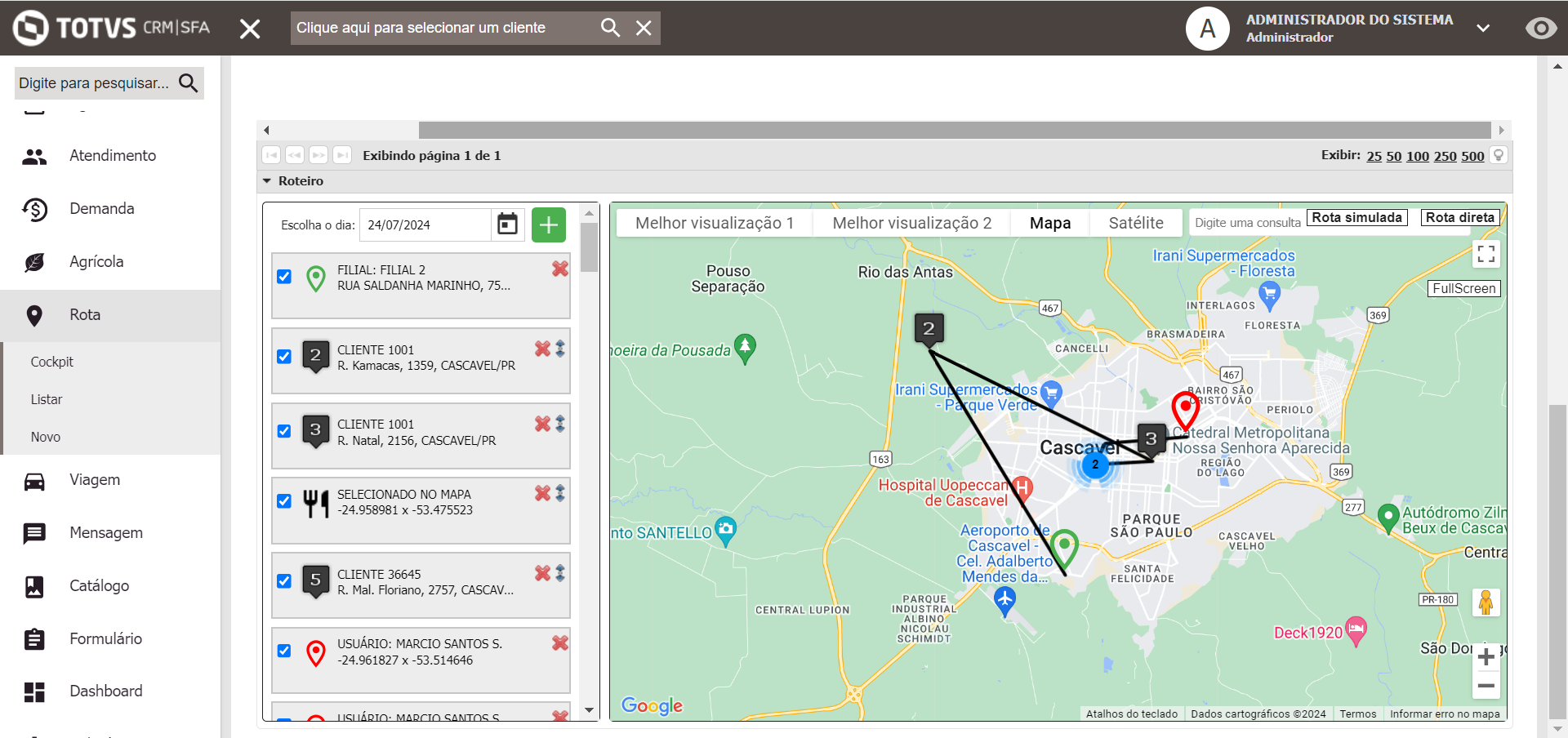Open the Atendimento menu
The image size is (1568, 738).
[x=110, y=156]
